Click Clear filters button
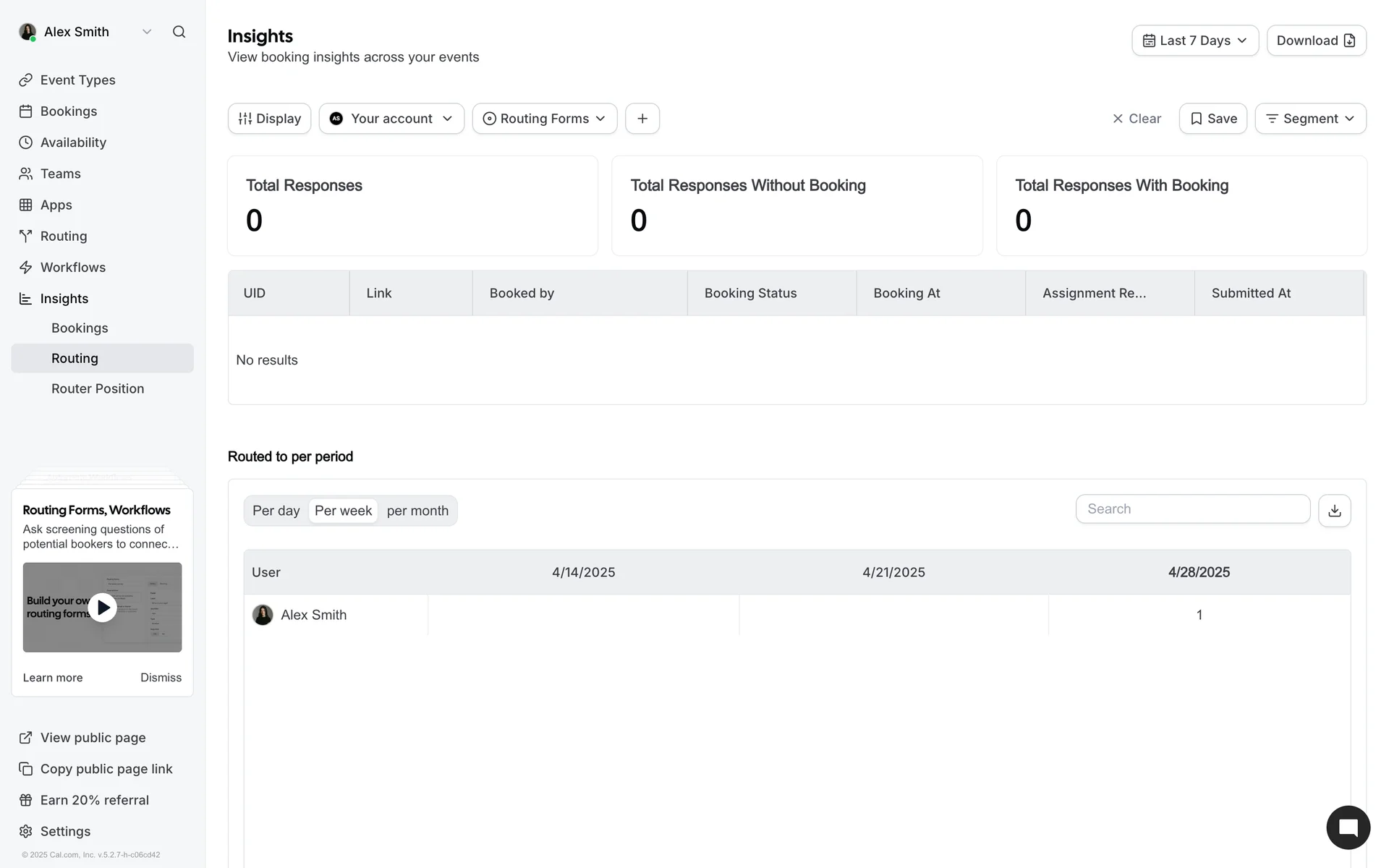Viewport: 1389px width, 868px height. point(1136,119)
